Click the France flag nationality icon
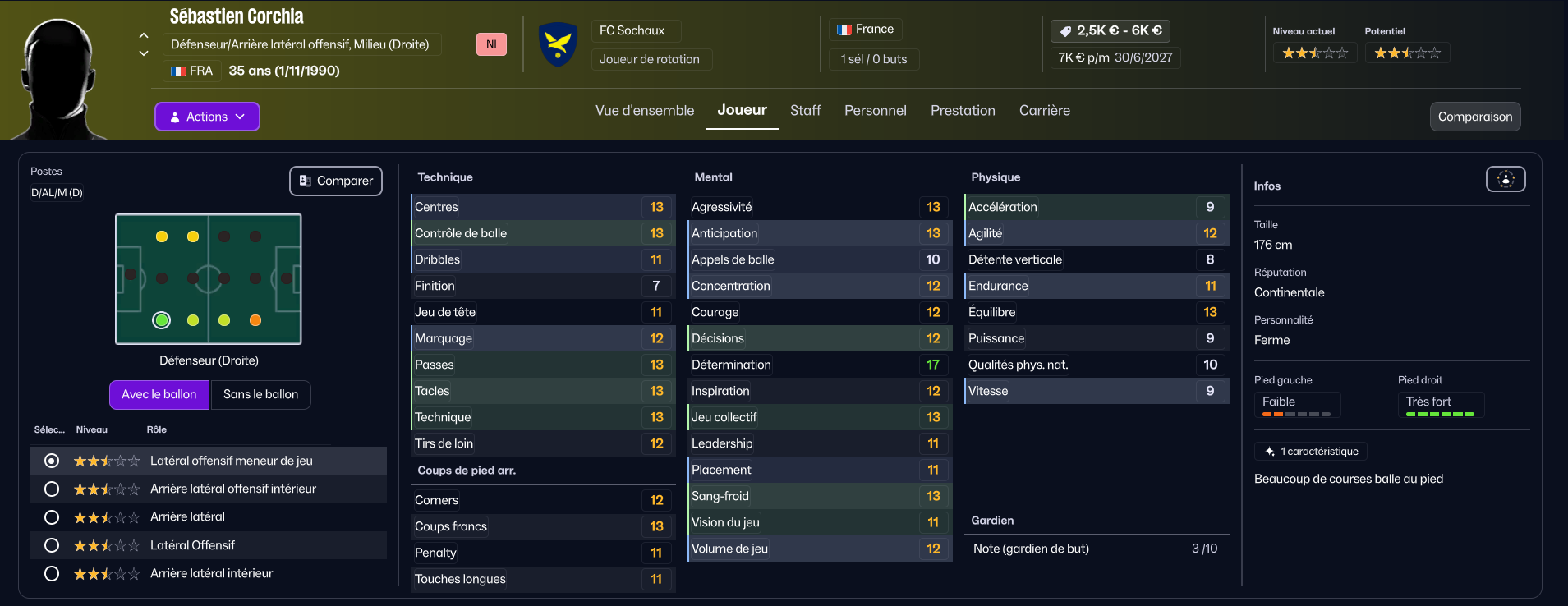The width and height of the screenshot is (1568, 606). click(844, 30)
